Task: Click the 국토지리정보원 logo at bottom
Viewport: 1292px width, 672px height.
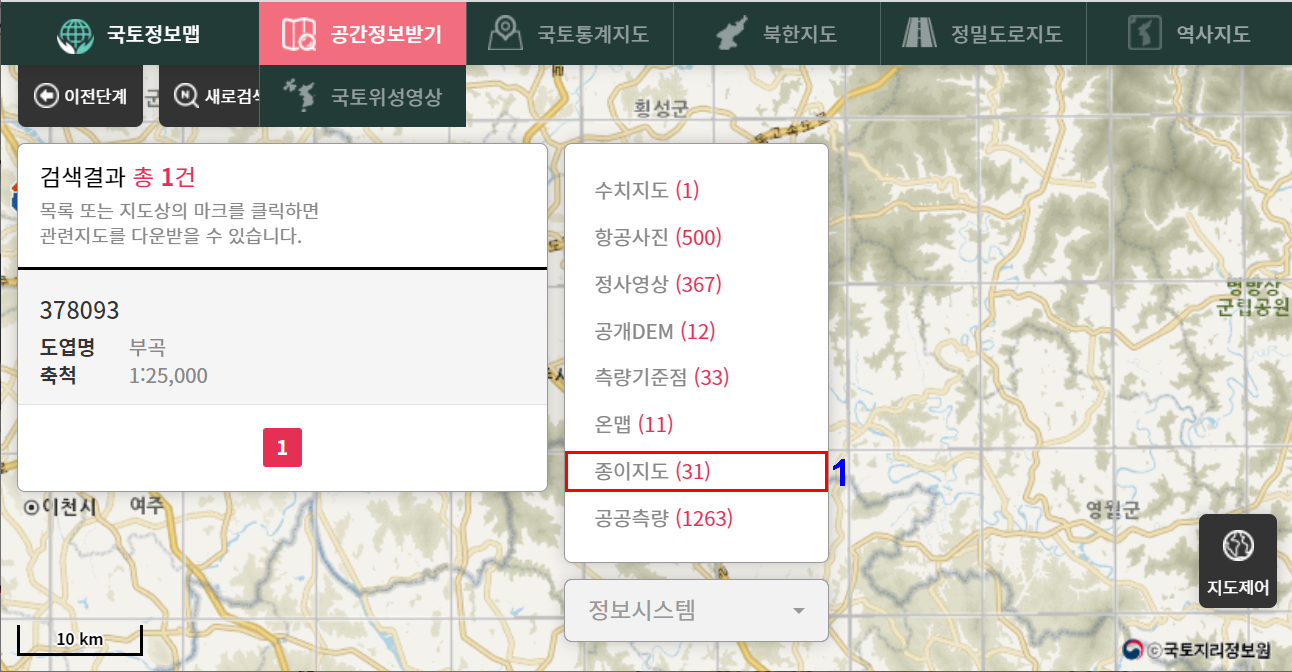Action: pyautogui.click(x=1196, y=650)
